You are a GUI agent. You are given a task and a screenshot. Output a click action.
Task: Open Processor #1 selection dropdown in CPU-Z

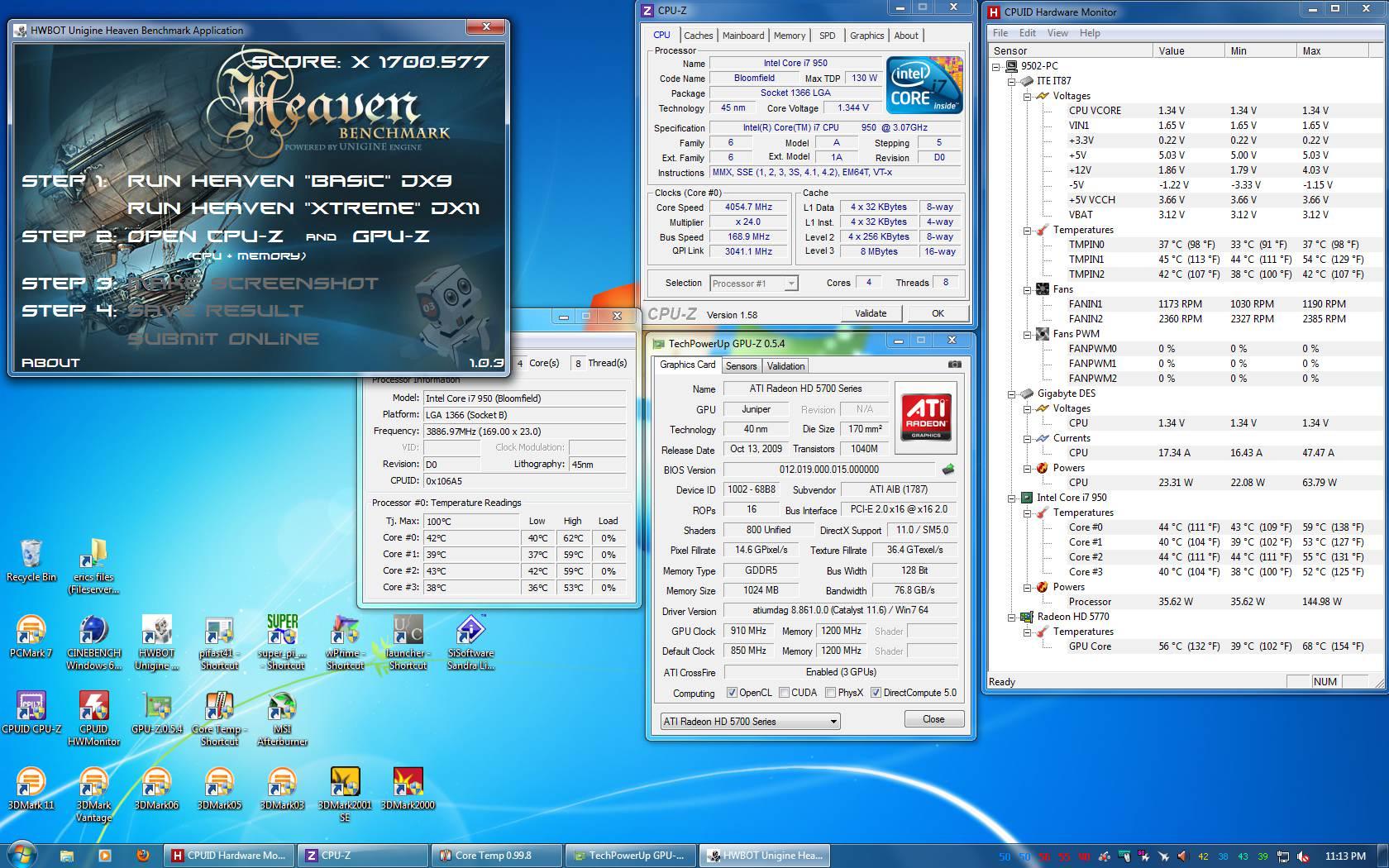[753, 284]
